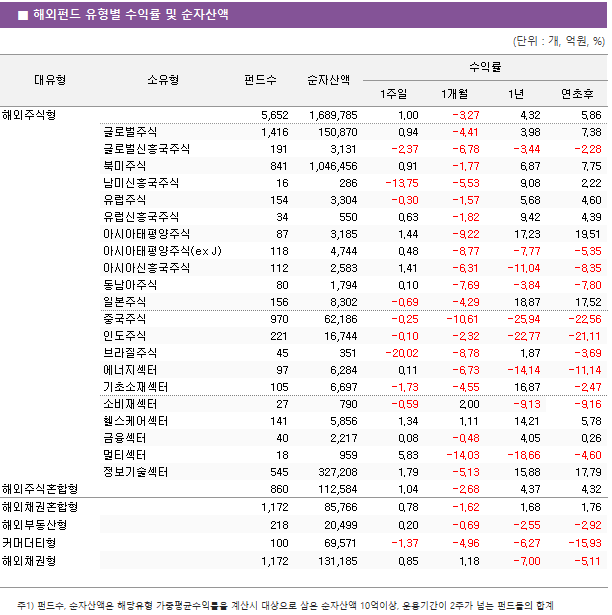Click the -22.77 one-year return of 인도주식
This screenshot has width=612, height=615.
click(x=524, y=336)
